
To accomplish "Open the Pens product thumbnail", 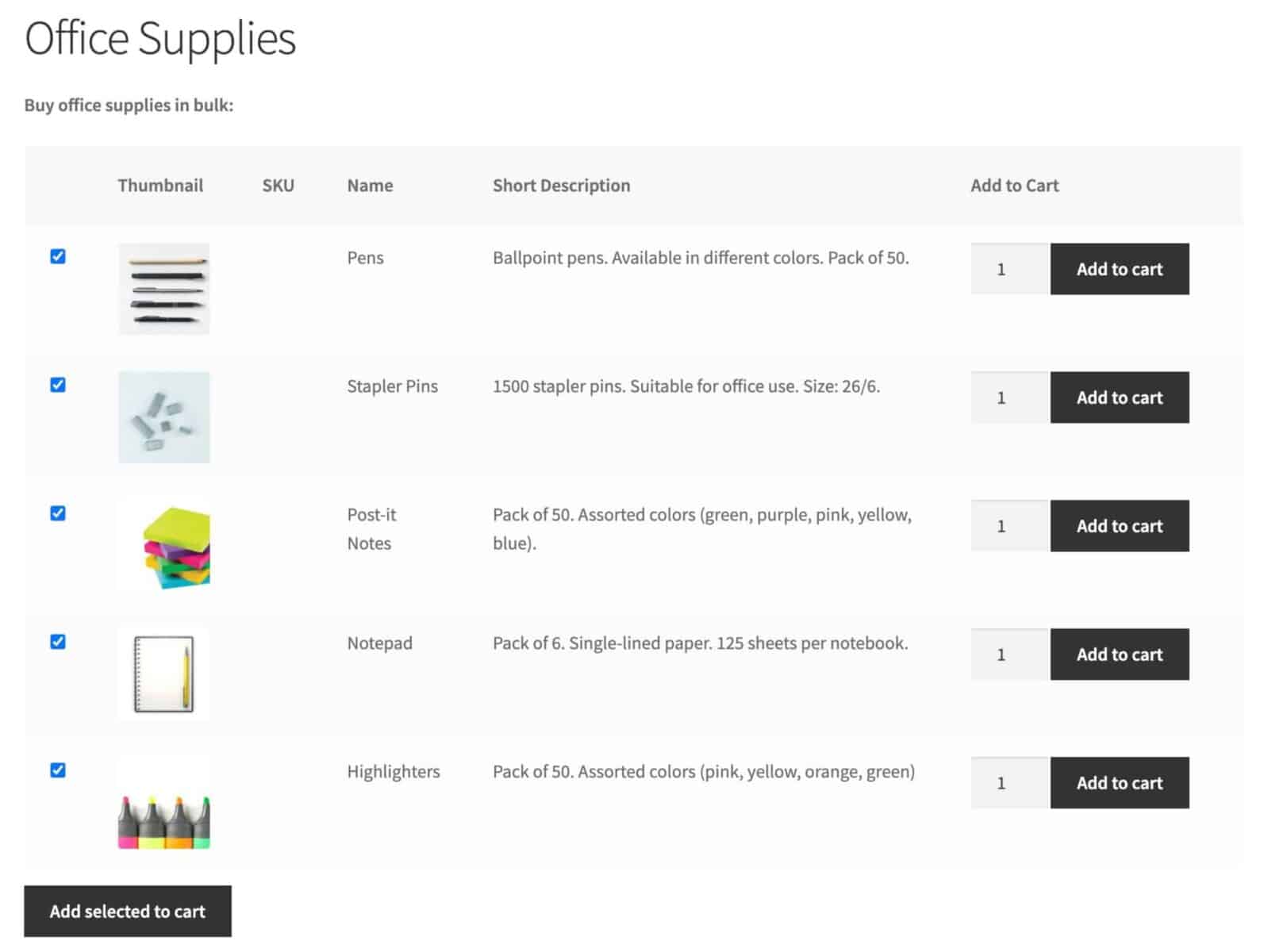I will pyautogui.click(x=163, y=289).
